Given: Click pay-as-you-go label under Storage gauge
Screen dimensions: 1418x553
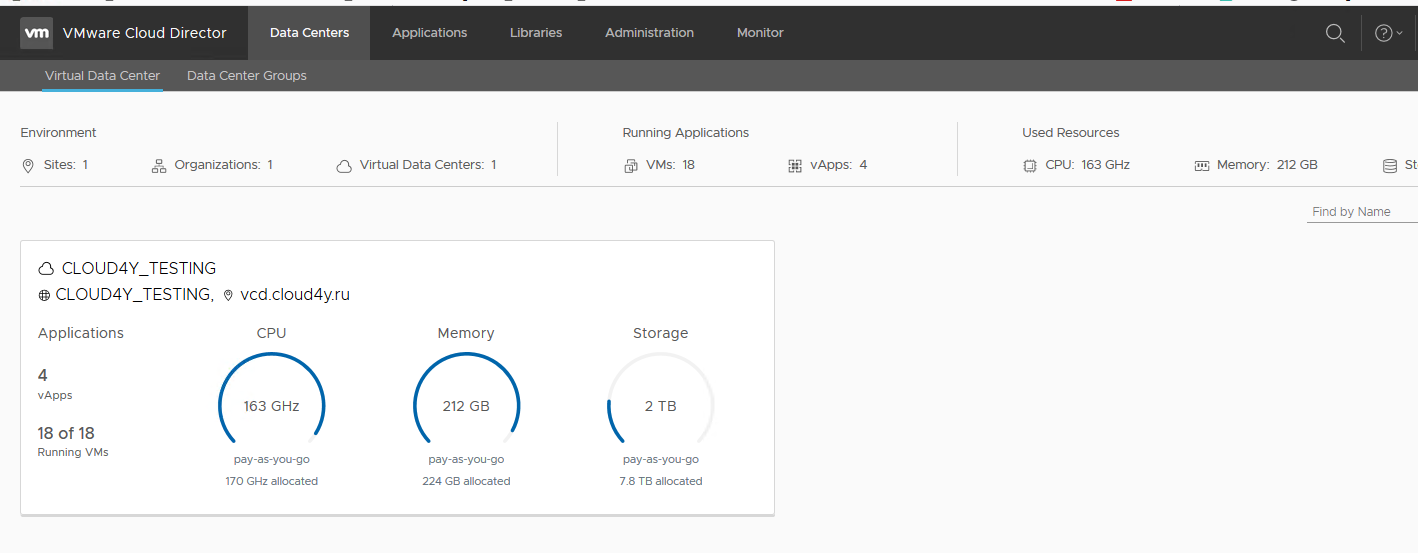Looking at the screenshot, I should 661,460.
